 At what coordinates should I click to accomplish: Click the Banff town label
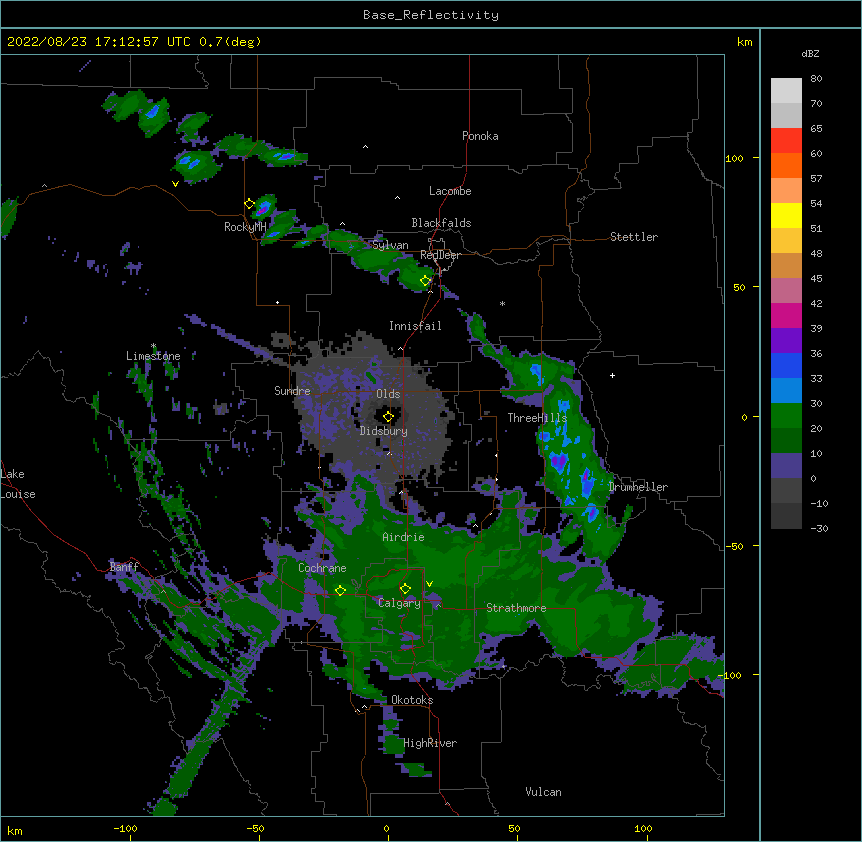(x=124, y=567)
